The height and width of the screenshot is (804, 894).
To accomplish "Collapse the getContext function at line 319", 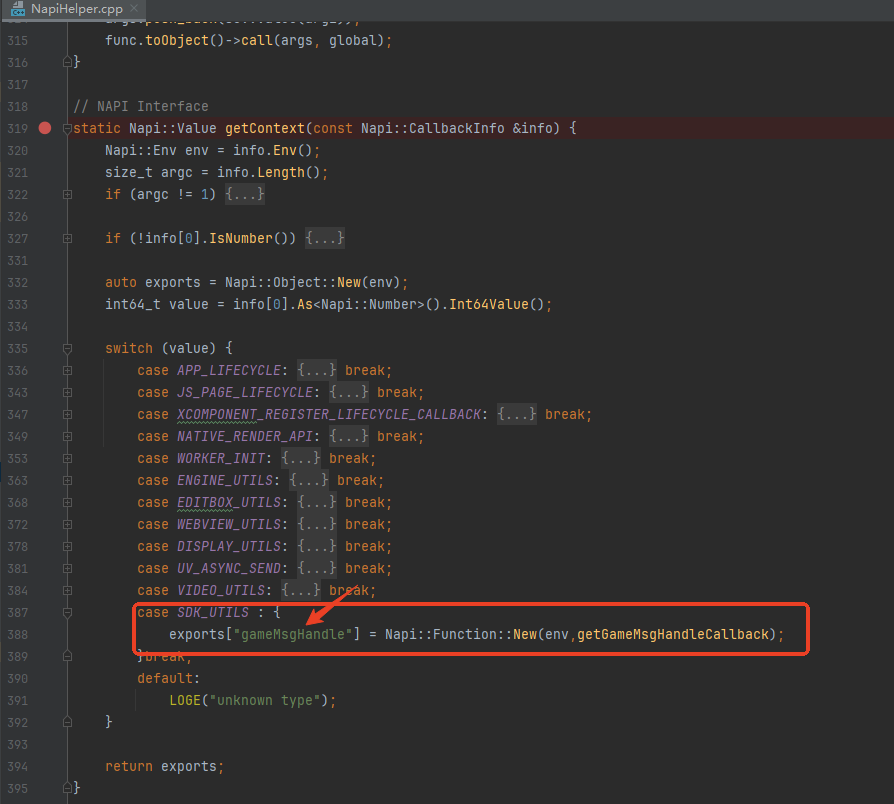I will click(x=67, y=128).
